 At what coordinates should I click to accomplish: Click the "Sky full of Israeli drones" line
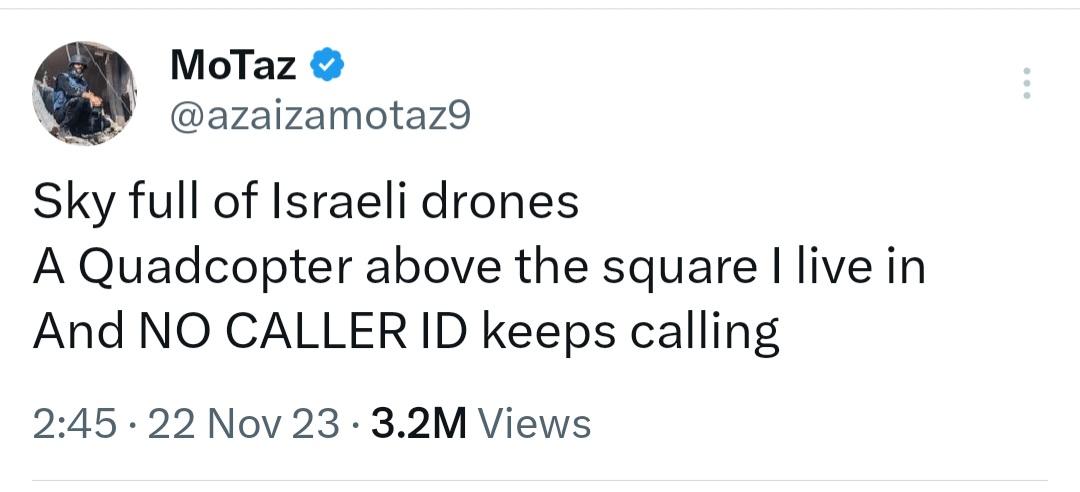[x=306, y=201]
